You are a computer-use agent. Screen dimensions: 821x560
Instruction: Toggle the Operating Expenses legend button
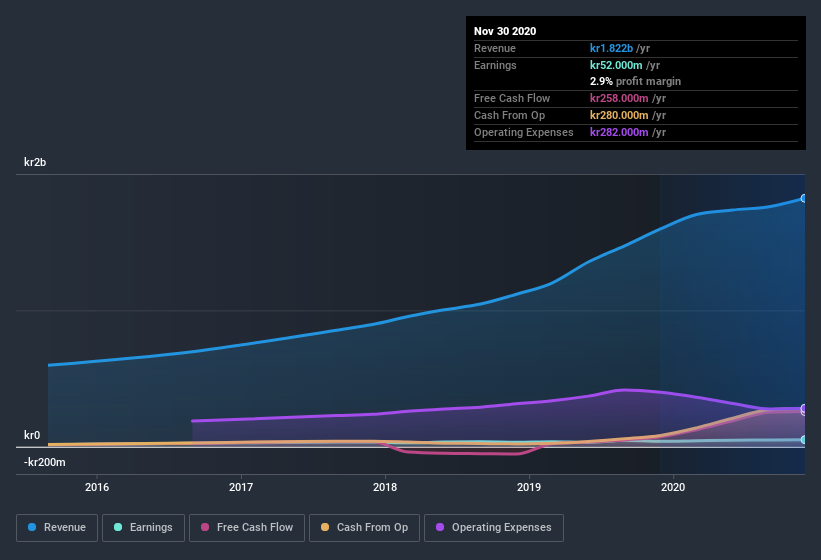pos(494,528)
